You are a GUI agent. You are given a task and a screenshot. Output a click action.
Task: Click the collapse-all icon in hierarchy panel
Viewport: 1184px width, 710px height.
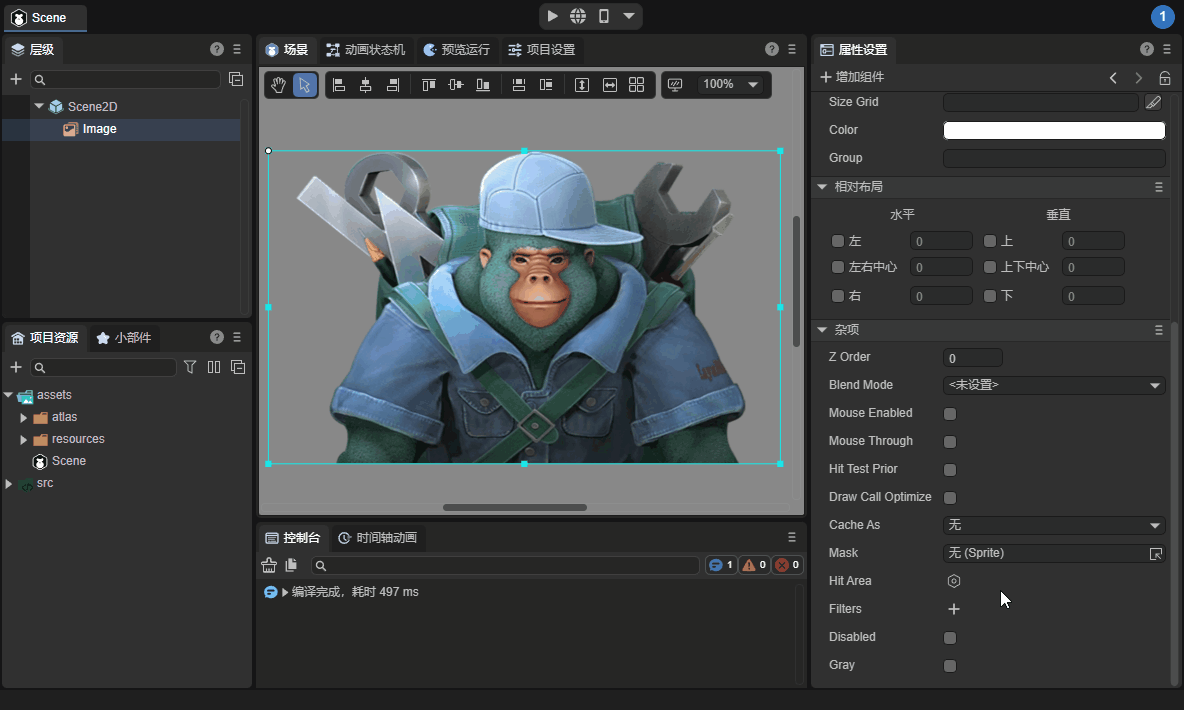[x=236, y=79]
